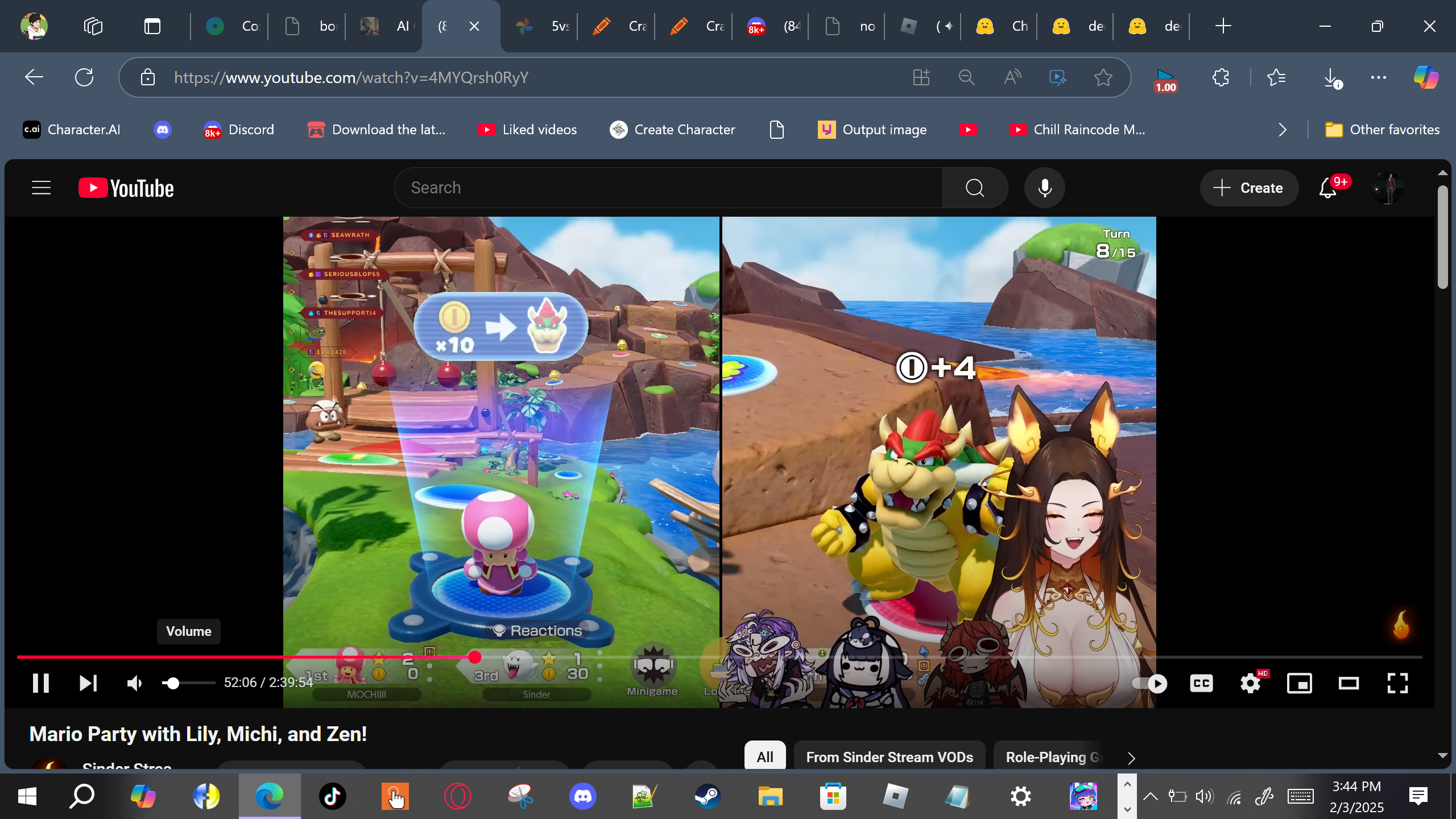
Task: Expand more bookmarks chevron
Action: [1282, 130]
